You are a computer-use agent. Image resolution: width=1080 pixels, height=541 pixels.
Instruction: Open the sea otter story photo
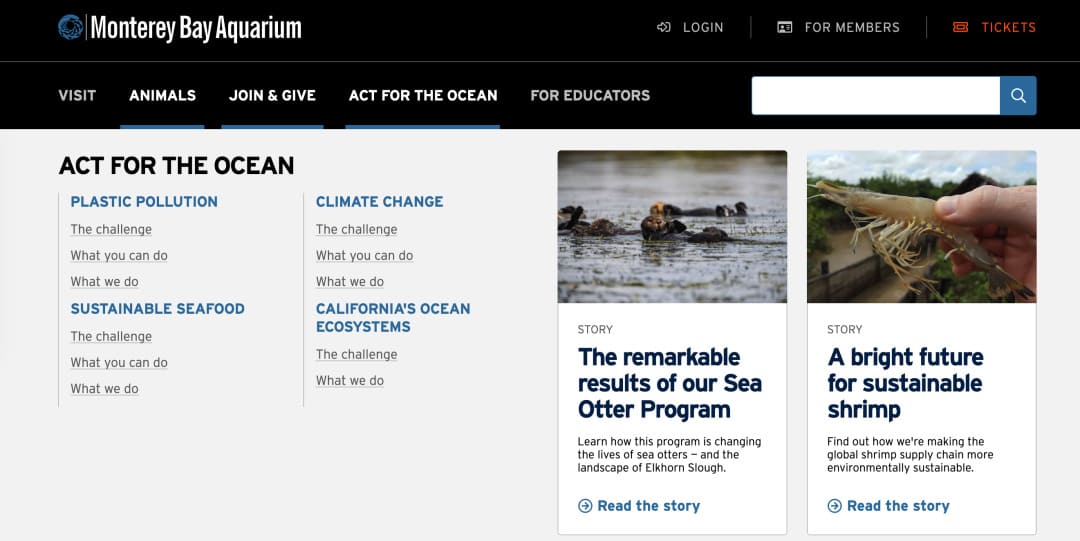click(x=672, y=227)
